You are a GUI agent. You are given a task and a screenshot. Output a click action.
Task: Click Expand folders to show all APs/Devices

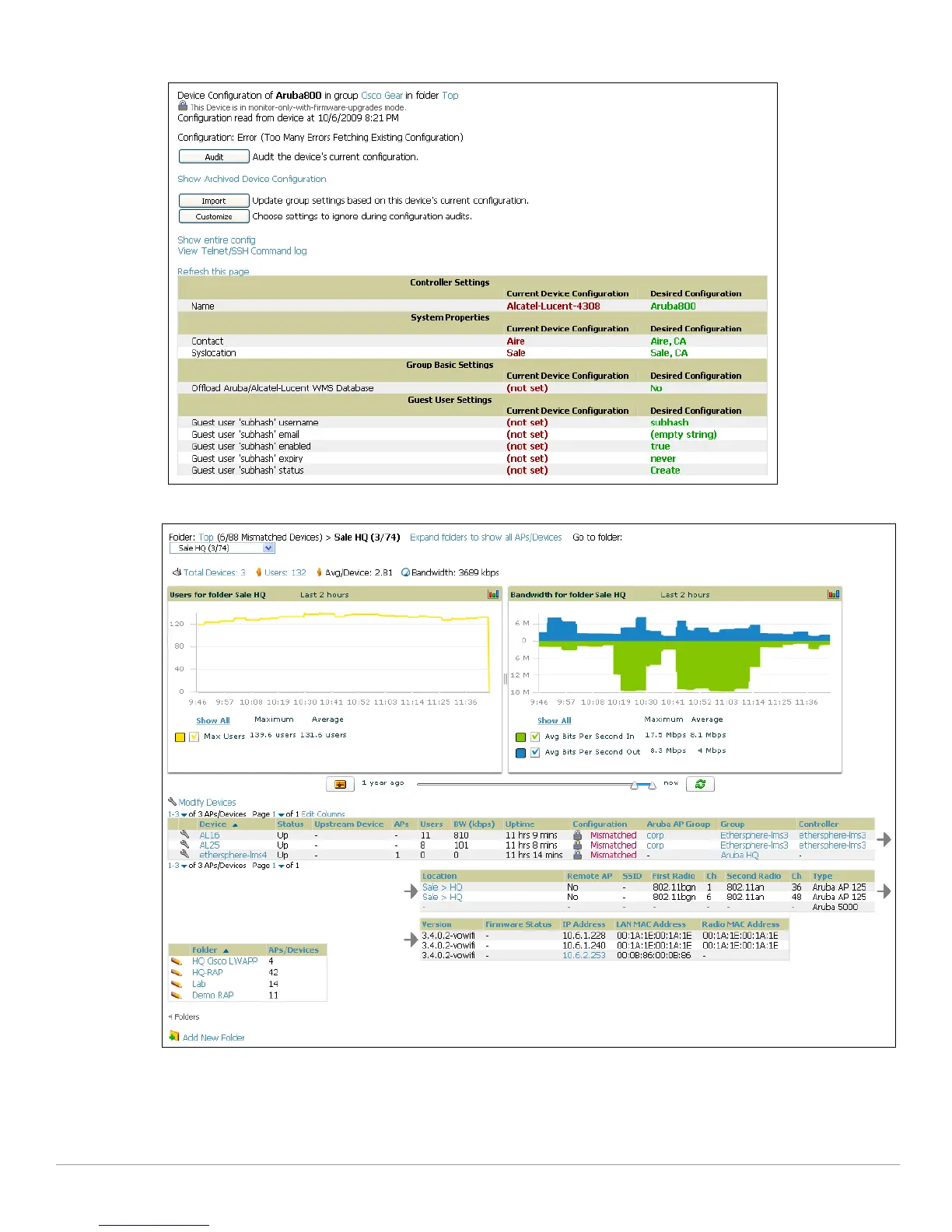coord(485,537)
